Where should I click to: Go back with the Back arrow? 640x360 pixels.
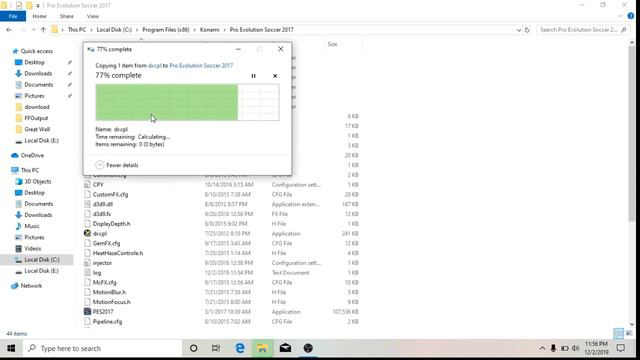click(x=9, y=30)
